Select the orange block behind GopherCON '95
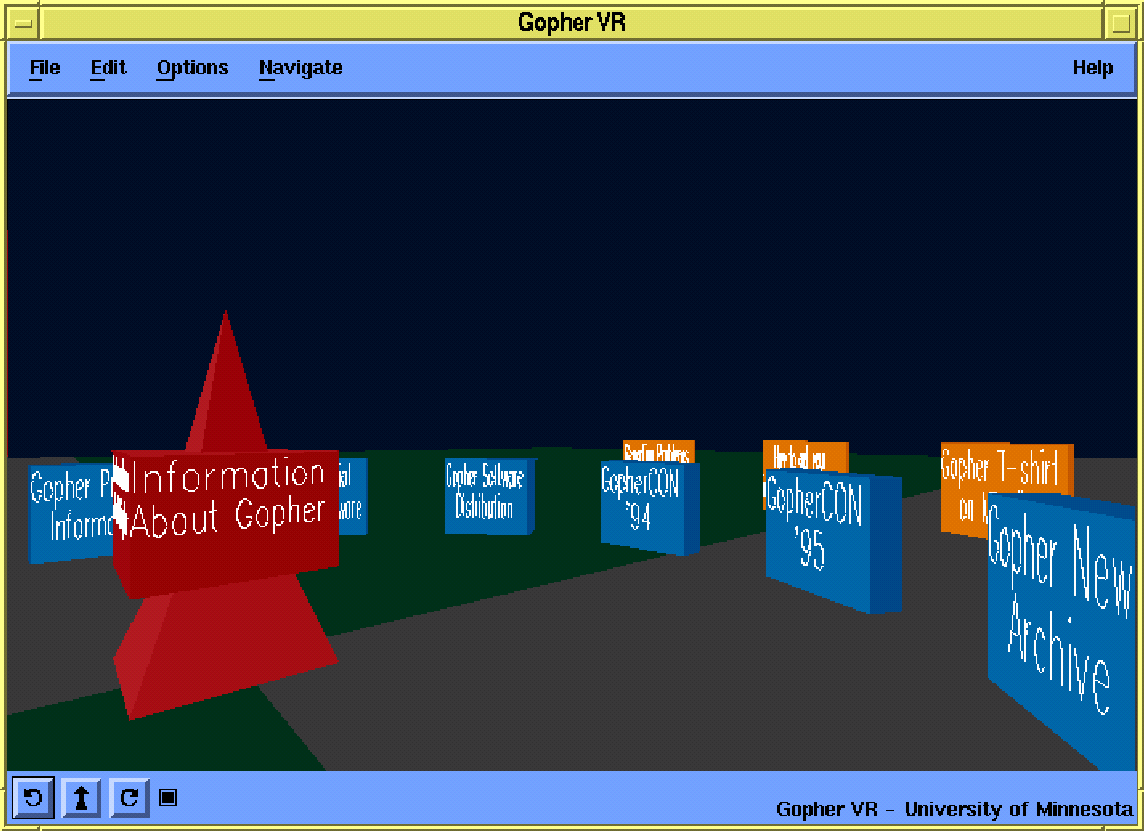Viewport: 1144px width, 831px height. point(805,456)
